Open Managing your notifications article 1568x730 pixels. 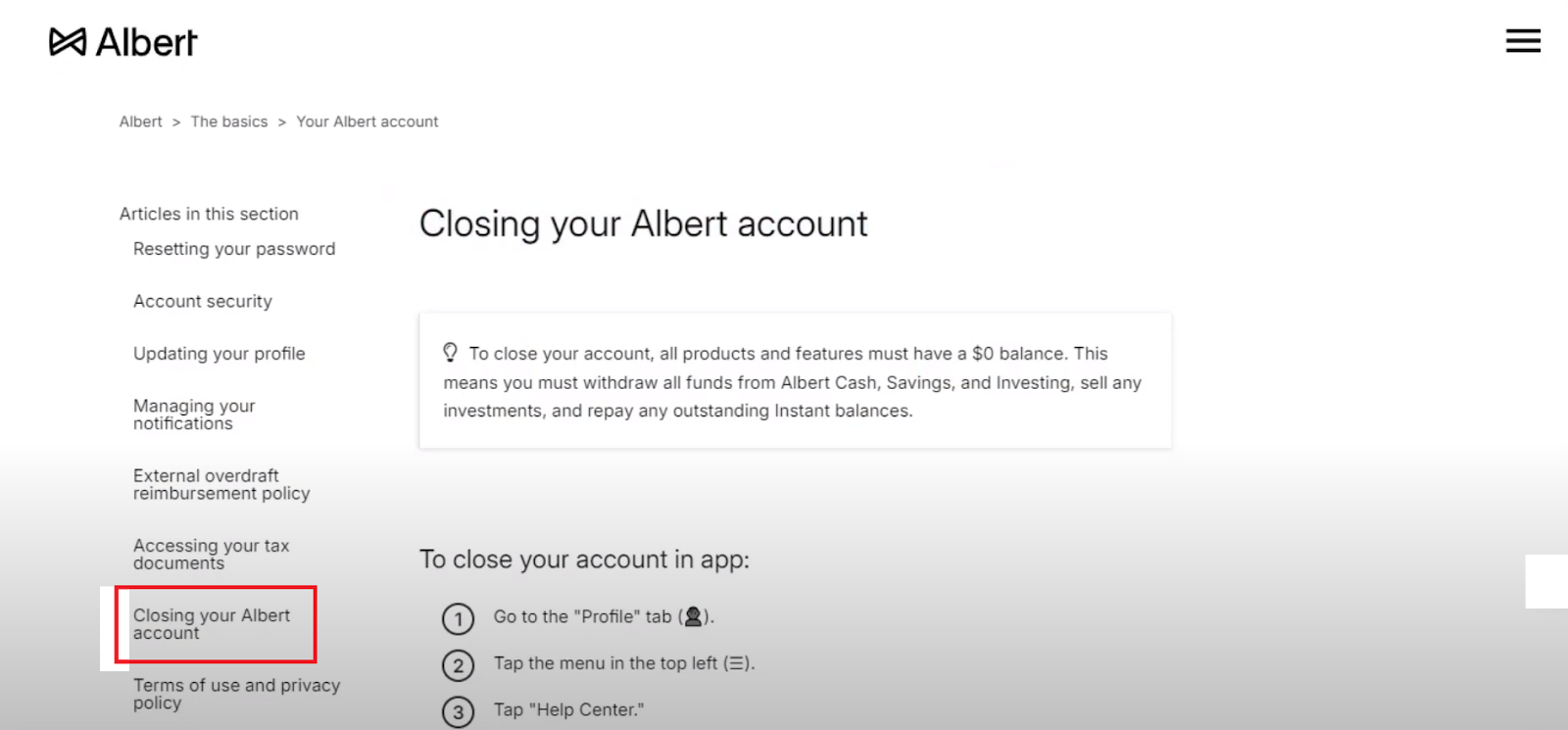click(194, 414)
